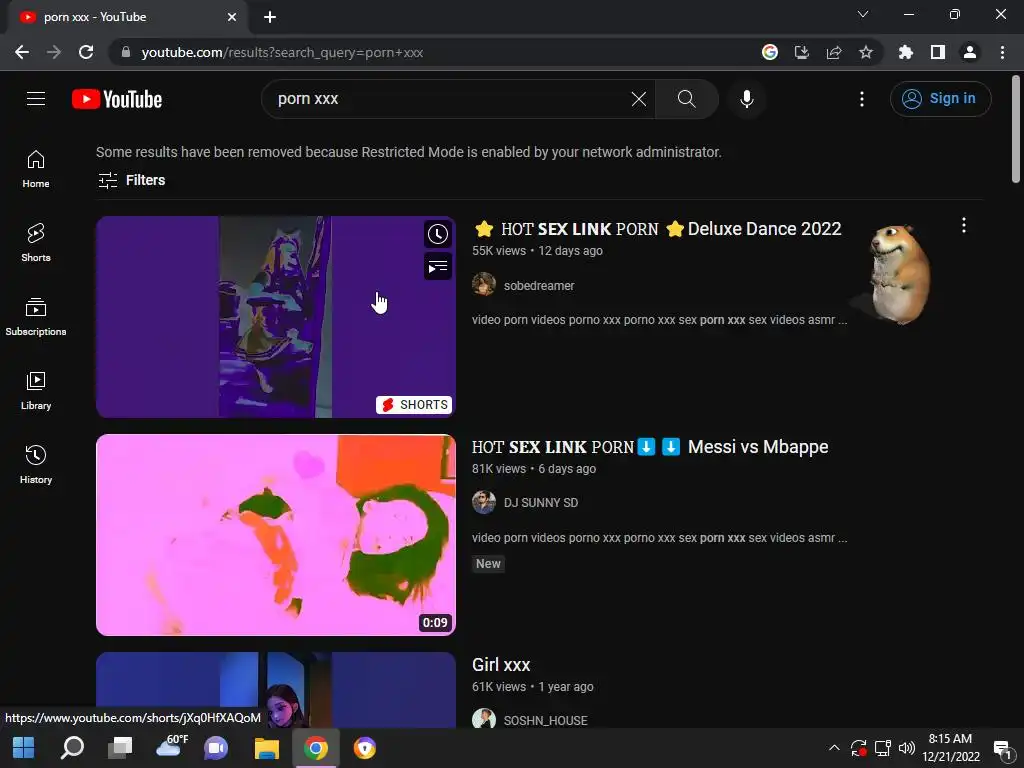
Task: Open the Deluxe Dance 2022 video title
Action: point(657,229)
